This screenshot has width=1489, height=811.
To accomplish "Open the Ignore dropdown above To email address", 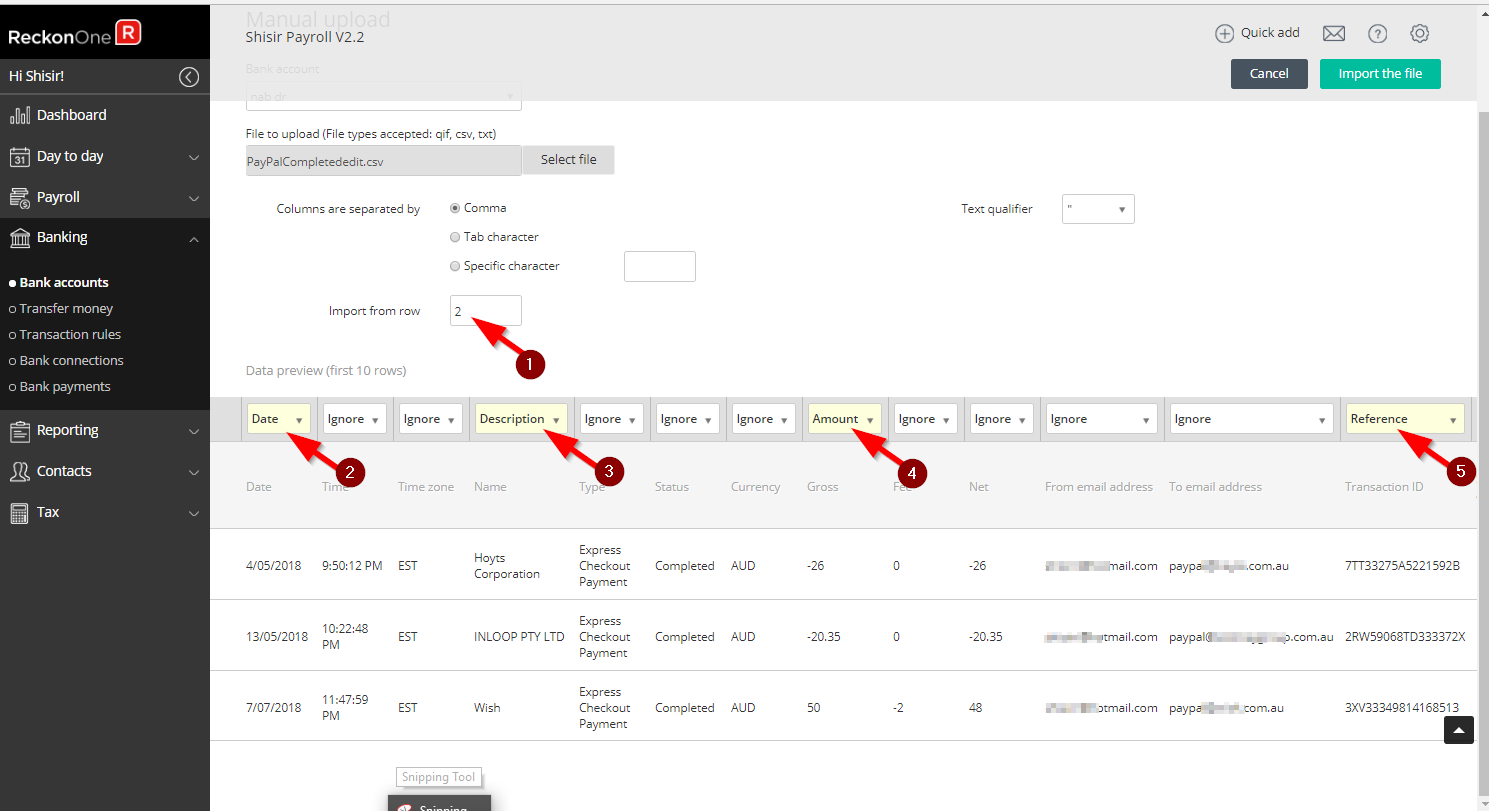I will tap(1252, 419).
